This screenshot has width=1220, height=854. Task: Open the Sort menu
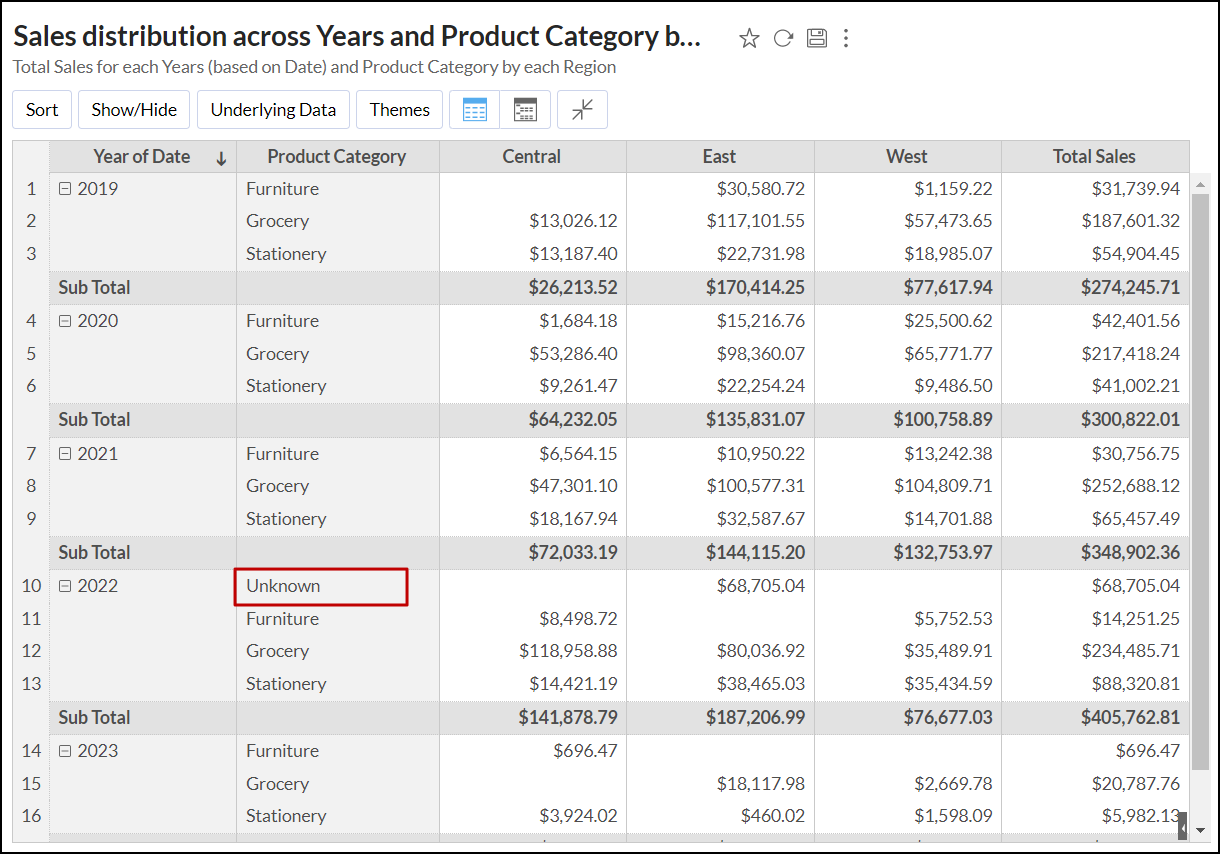42,110
